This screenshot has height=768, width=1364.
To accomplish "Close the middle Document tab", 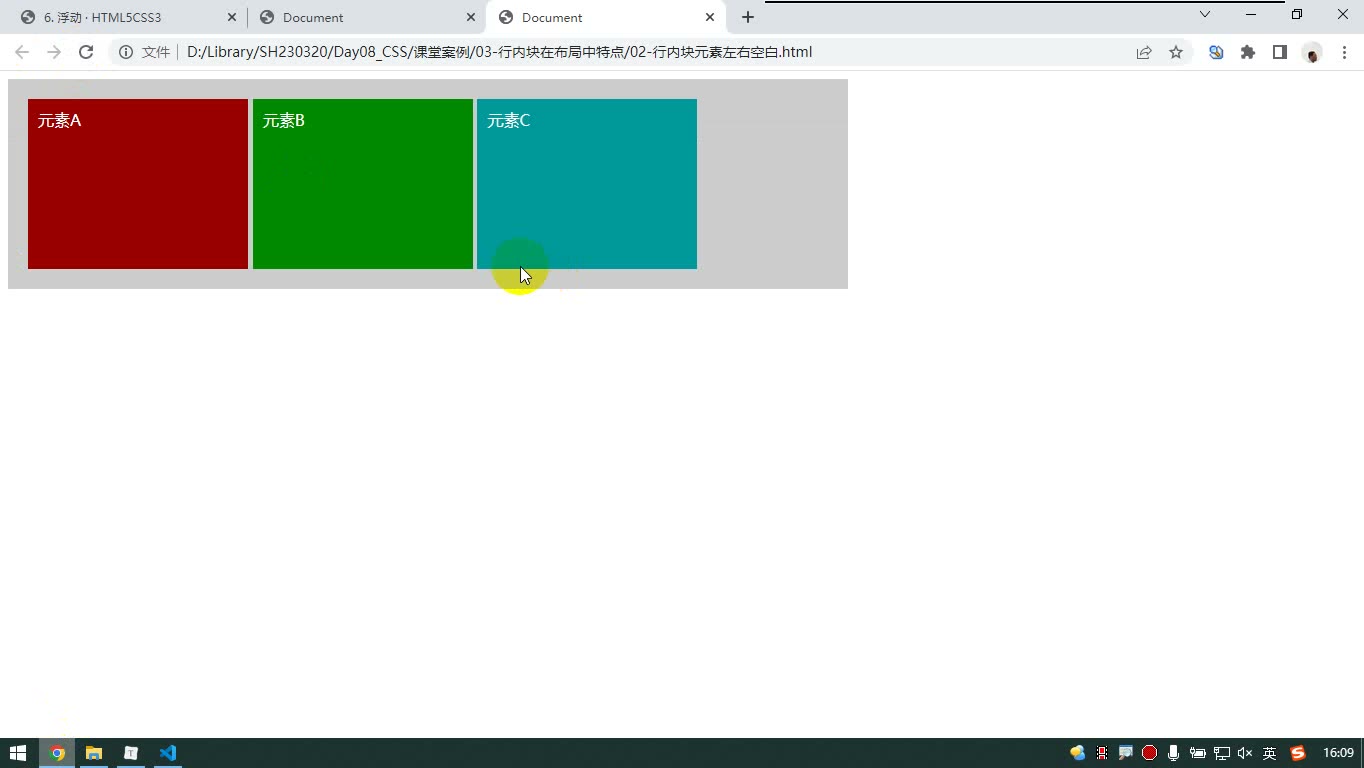I will coord(471,17).
